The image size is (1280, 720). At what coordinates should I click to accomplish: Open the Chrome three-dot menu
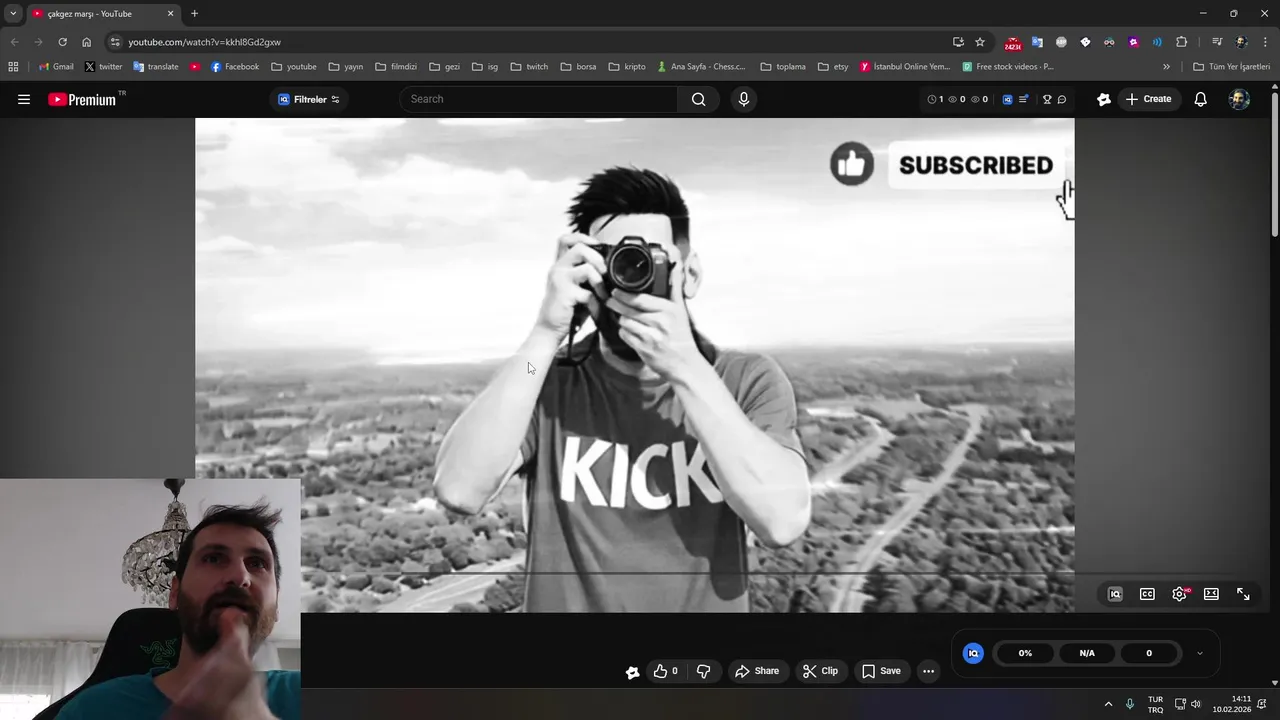coord(1266,42)
